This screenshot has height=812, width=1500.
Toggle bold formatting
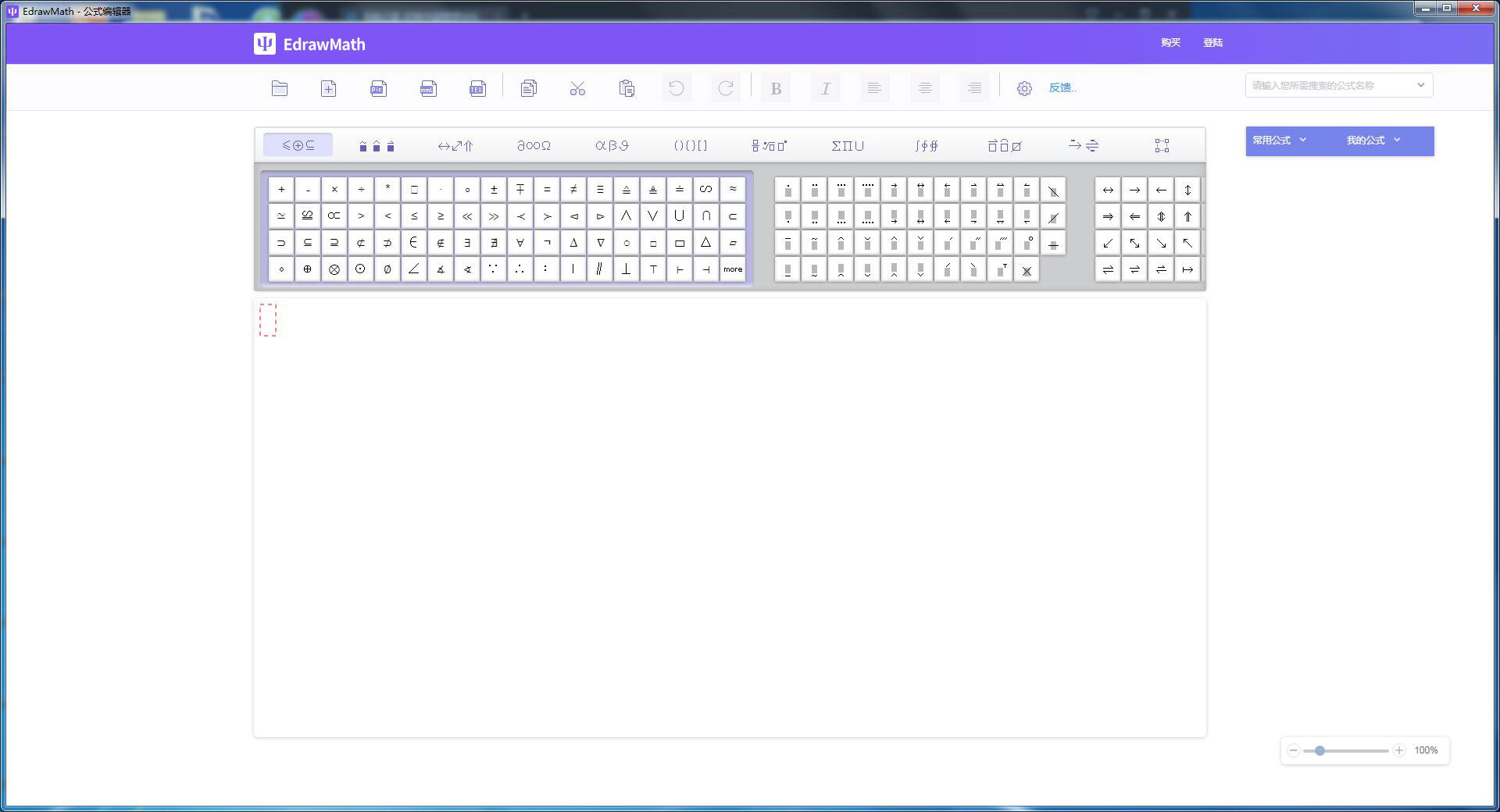pos(776,88)
